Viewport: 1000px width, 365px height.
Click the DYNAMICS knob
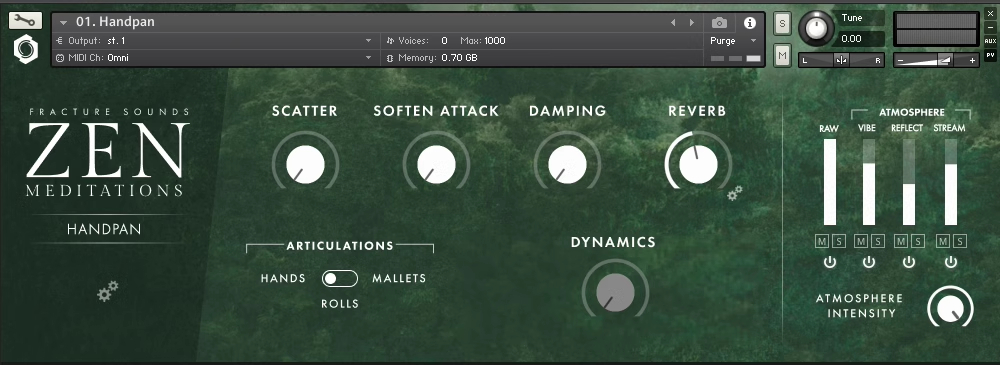(615, 292)
